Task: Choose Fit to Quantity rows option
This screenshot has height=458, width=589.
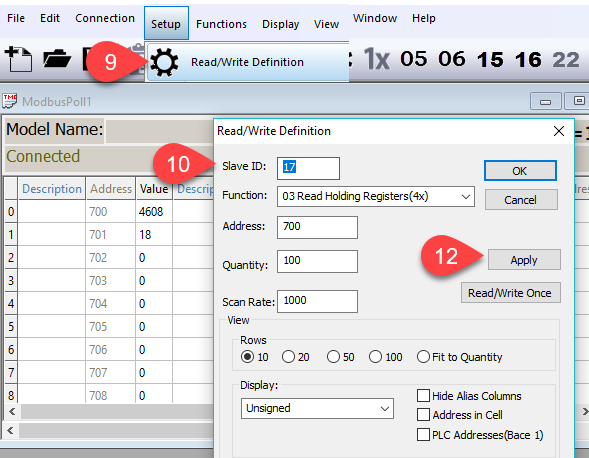Action: click(459, 357)
